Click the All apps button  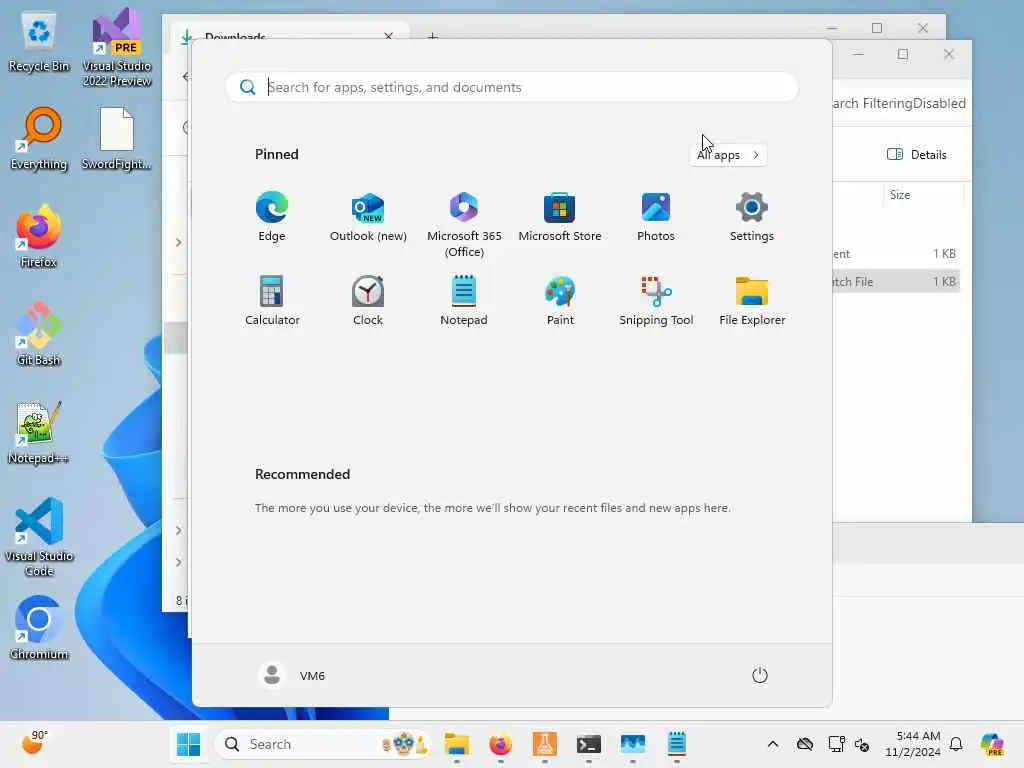click(728, 155)
